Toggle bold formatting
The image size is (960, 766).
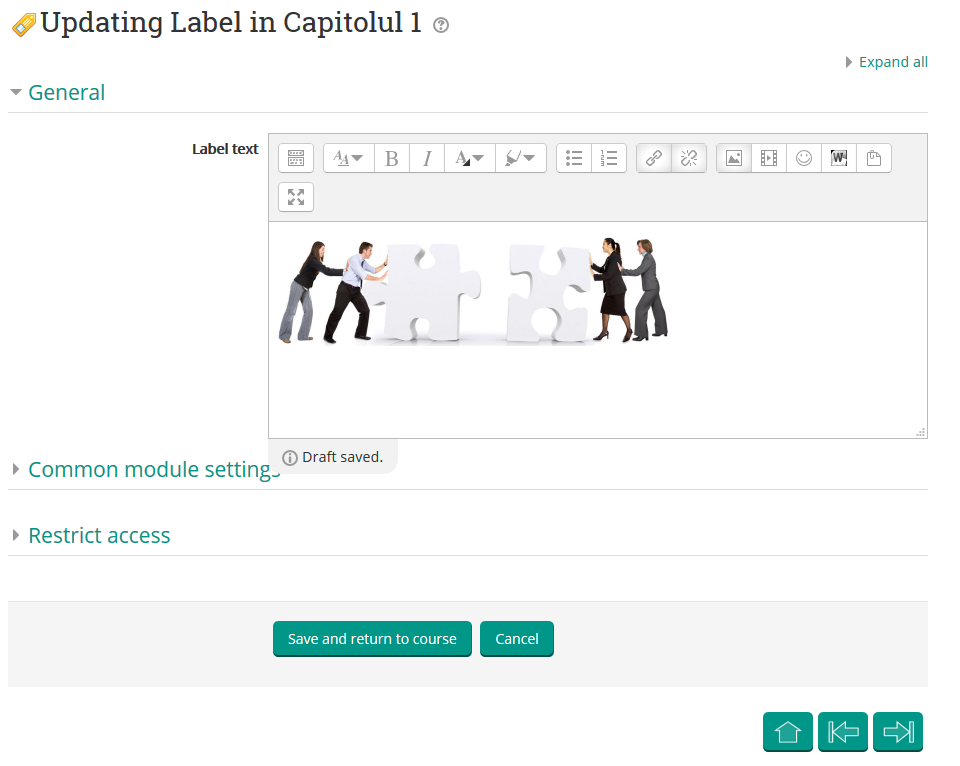coord(391,157)
